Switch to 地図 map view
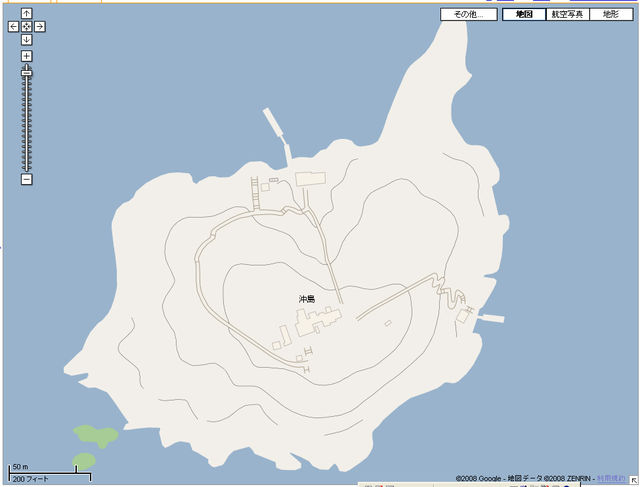The width and height of the screenshot is (640, 487). 524,15
